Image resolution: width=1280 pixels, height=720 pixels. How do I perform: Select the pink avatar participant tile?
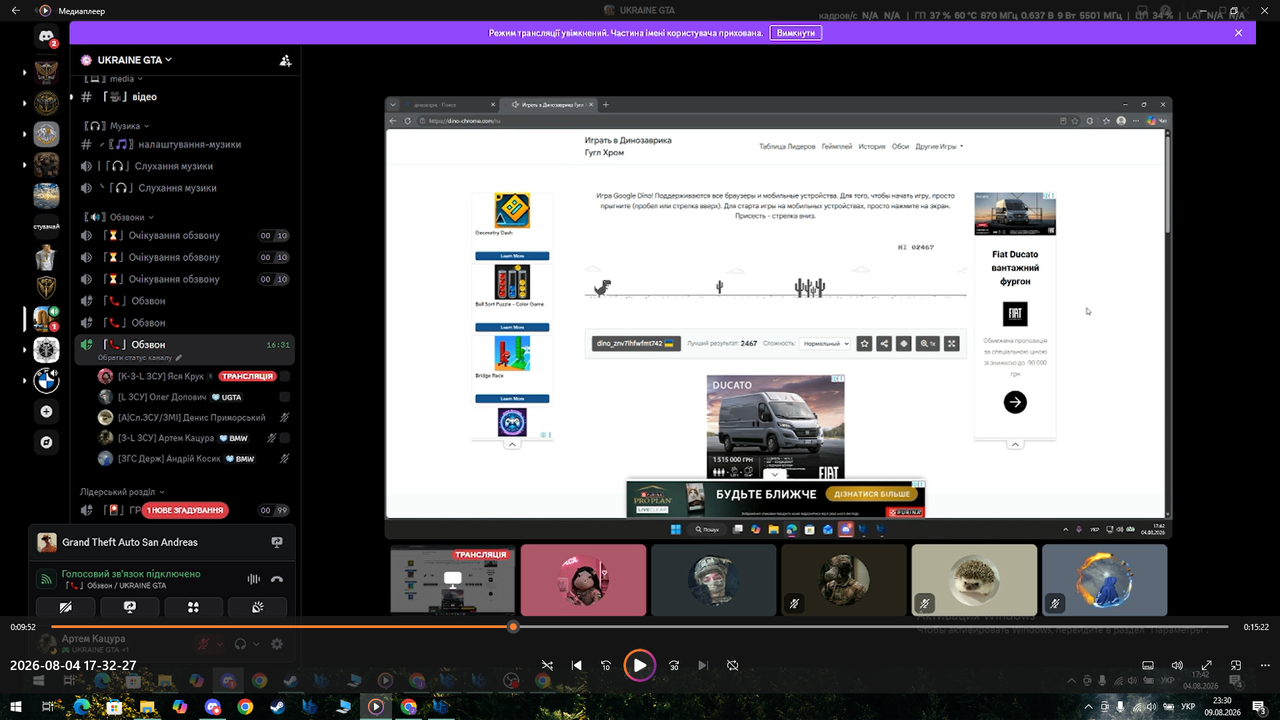(x=584, y=580)
